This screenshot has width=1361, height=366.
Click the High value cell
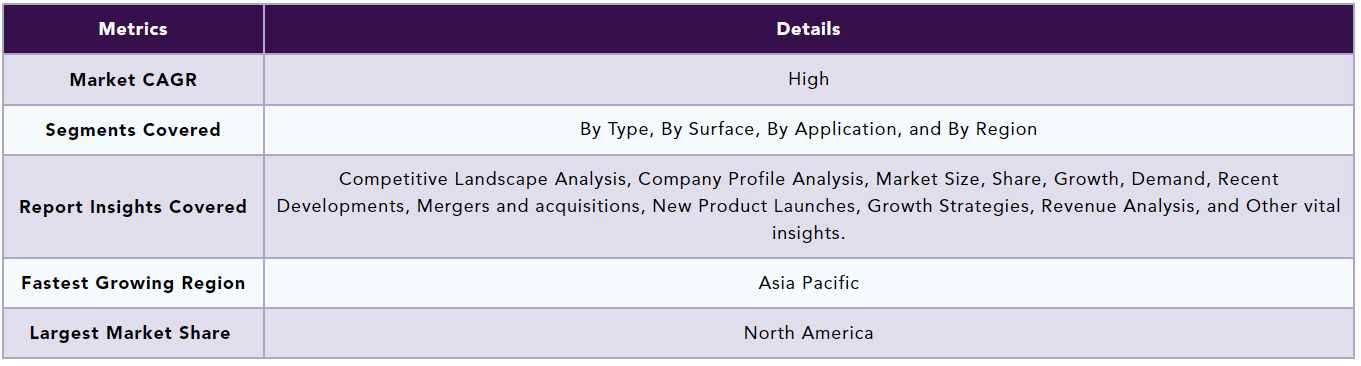coord(809,79)
